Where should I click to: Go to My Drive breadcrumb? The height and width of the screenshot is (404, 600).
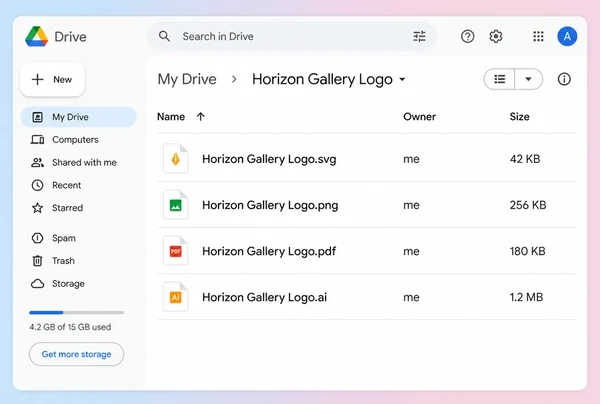[187, 79]
